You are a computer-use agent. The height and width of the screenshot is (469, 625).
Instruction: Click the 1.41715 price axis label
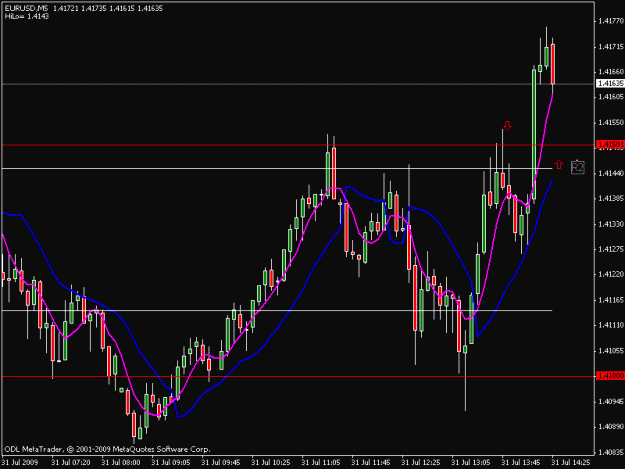[x=611, y=47]
